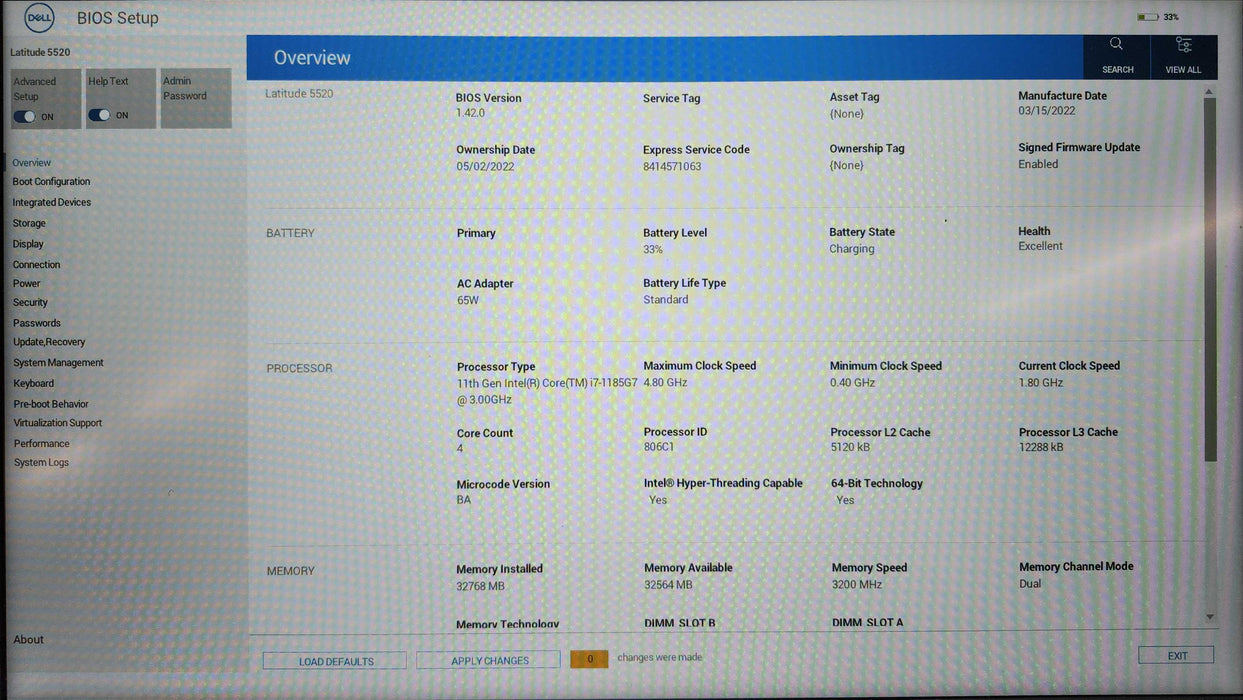Click Memory Available 32564 MB
This screenshot has height=700, width=1243.
669,585
